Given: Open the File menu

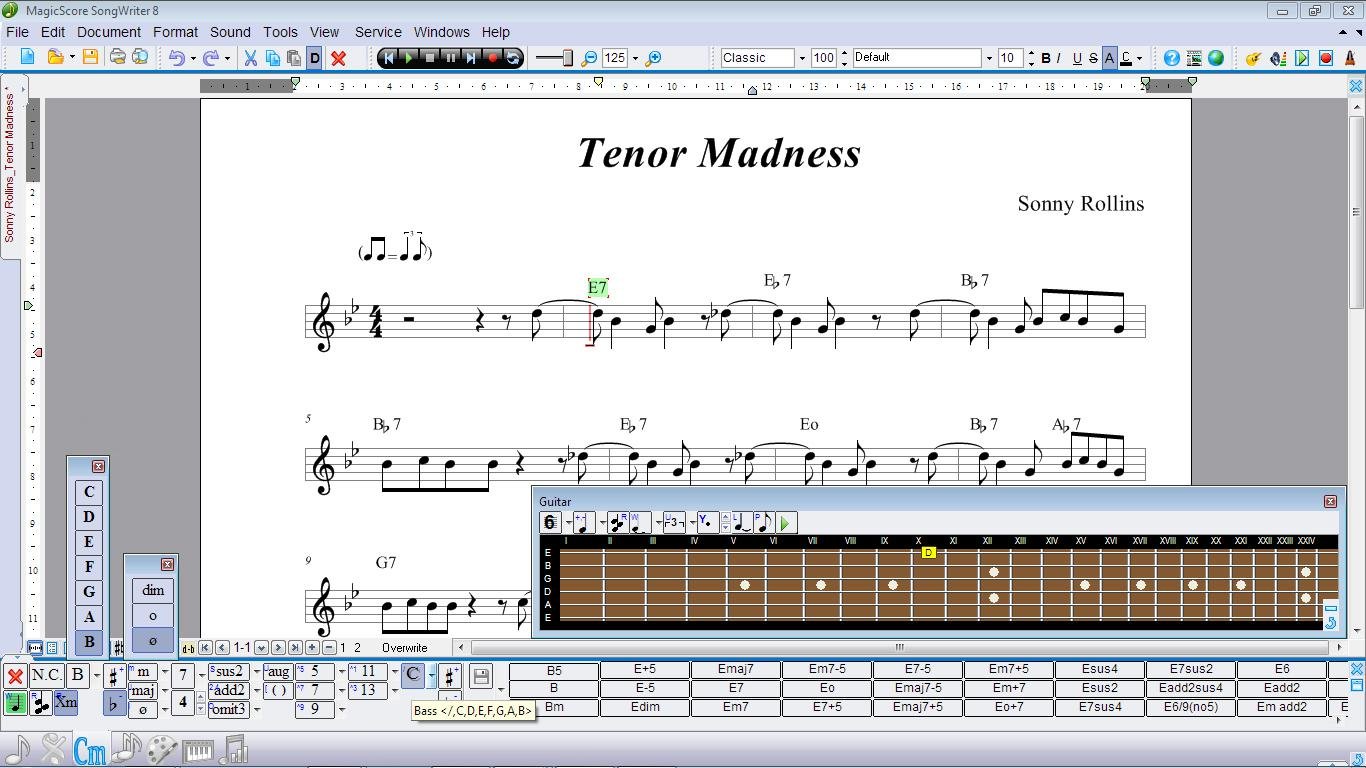Looking at the screenshot, I should (x=17, y=32).
